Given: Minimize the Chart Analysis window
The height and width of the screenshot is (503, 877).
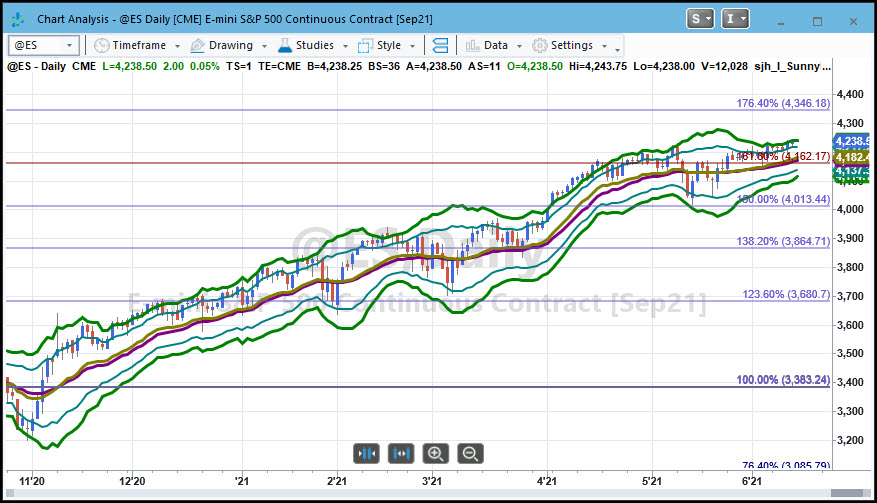Looking at the screenshot, I should tap(781, 22).
